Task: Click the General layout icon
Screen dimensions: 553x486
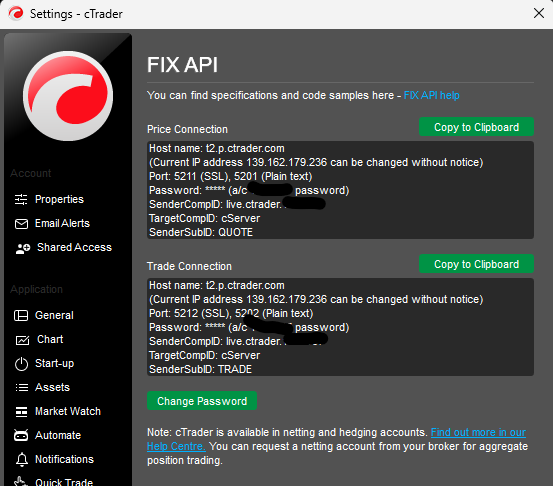Action: click(21, 315)
